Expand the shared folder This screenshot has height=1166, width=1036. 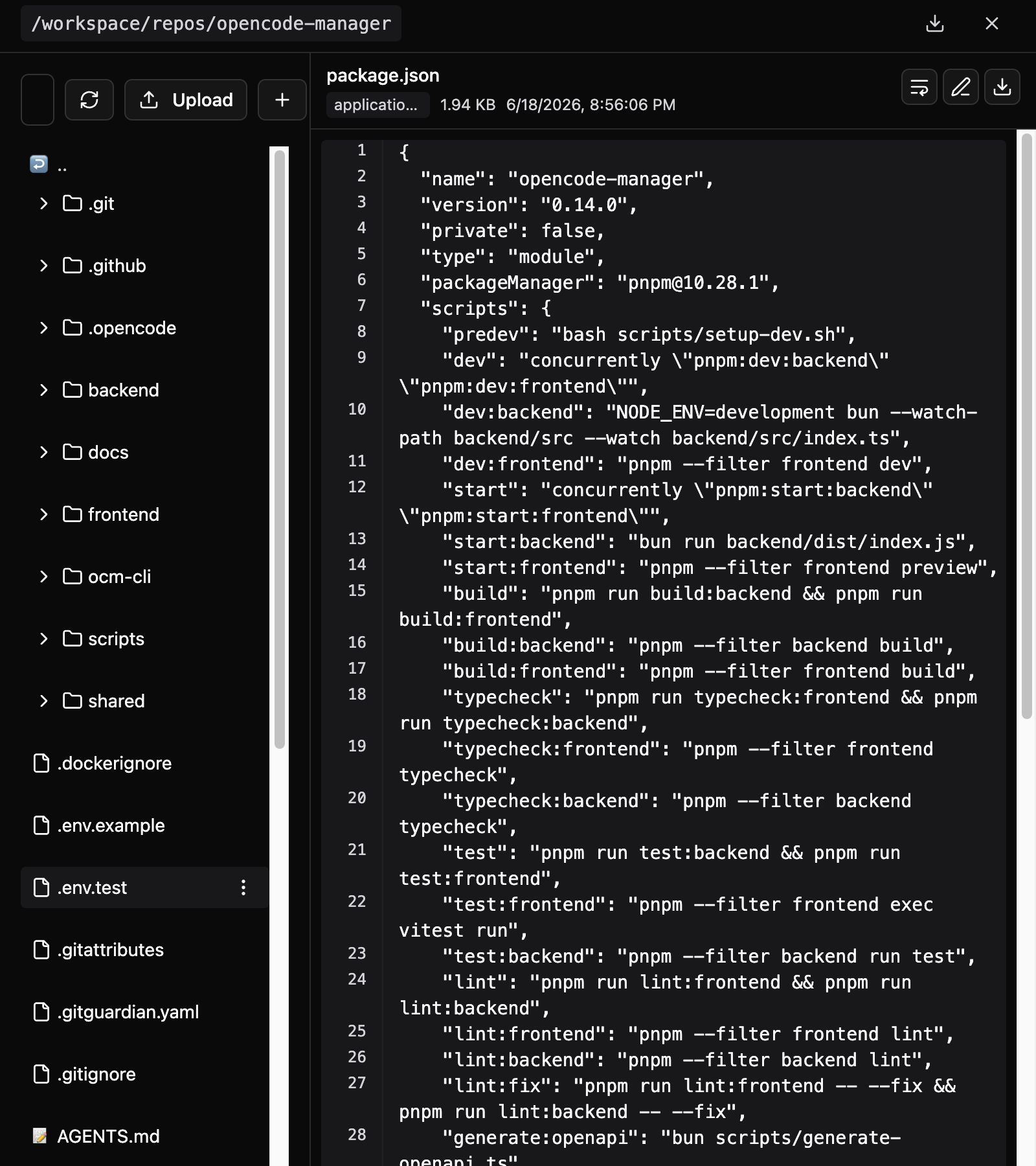[43, 701]
